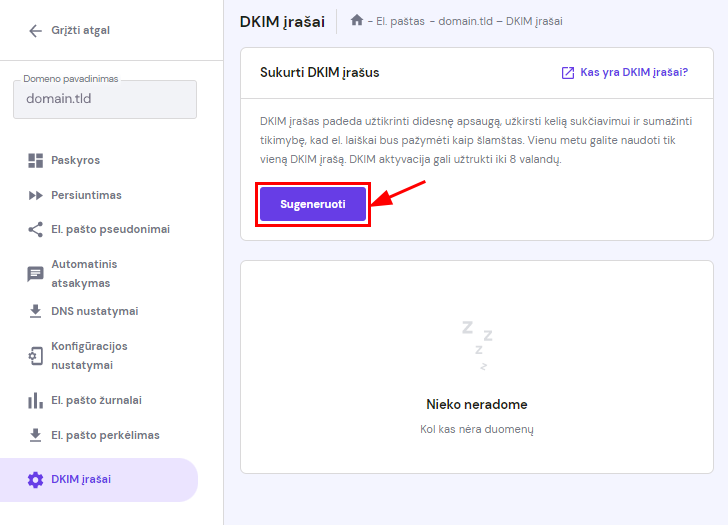This screenshot has width=728, height=525.
Task: Select DNS nustatymai in the sidebar
Action: point(95,311)
